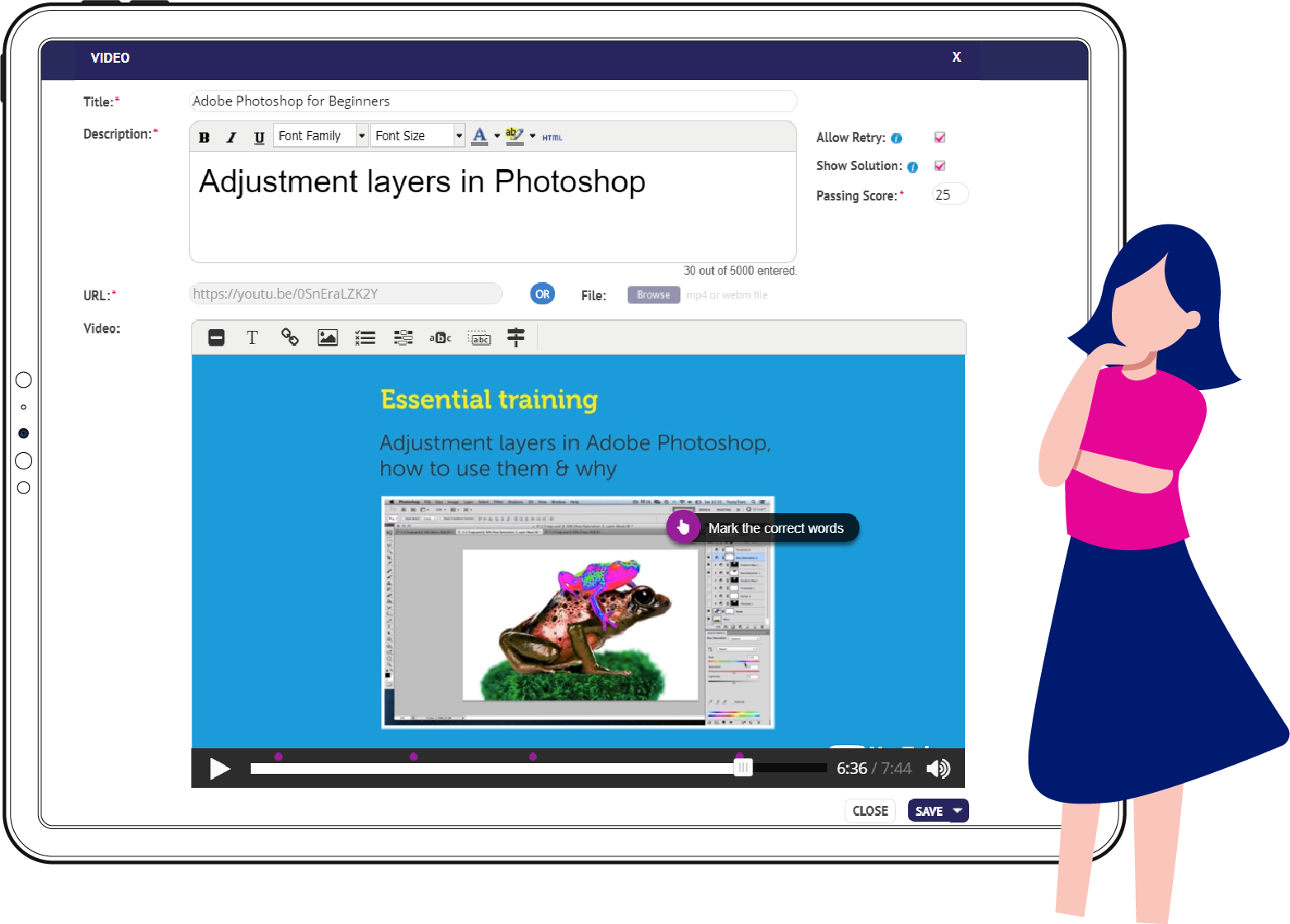Click the Photoshop frog video thumbnail
This screenshot has height=924, width=1290.
coord(578,612)
